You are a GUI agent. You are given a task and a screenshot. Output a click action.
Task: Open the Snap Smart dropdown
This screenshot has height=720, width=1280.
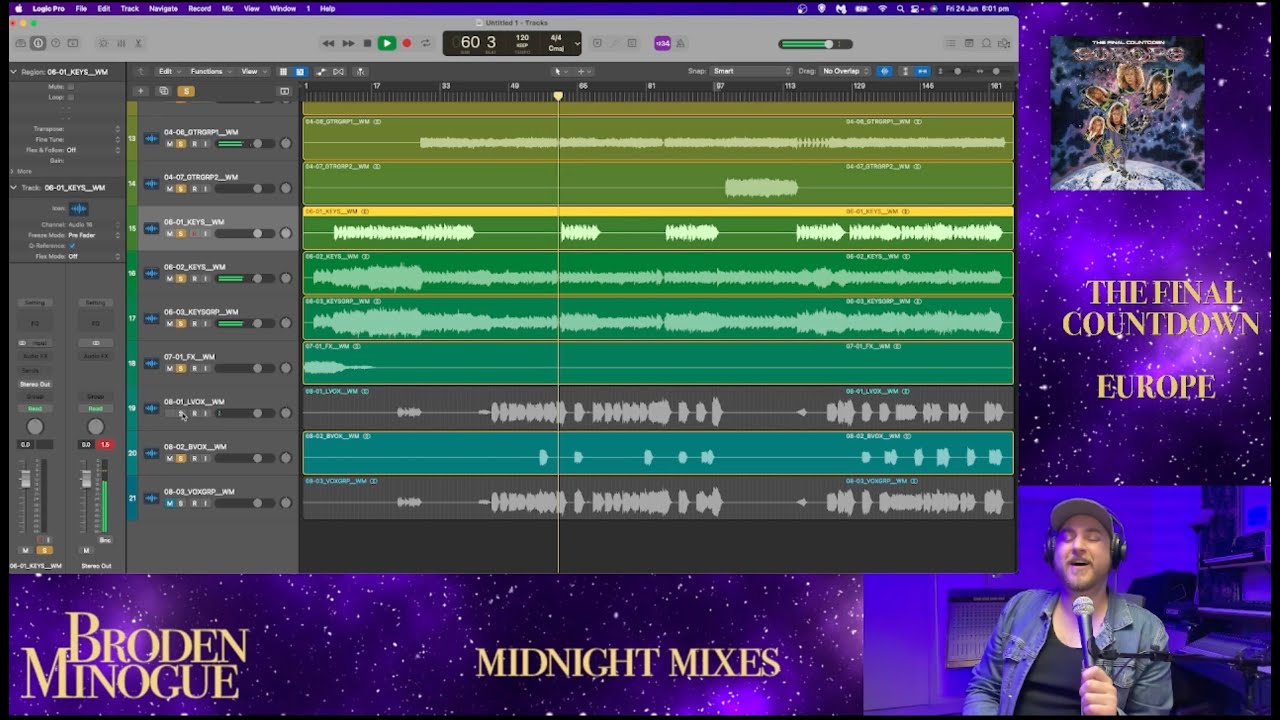[752, 71]
